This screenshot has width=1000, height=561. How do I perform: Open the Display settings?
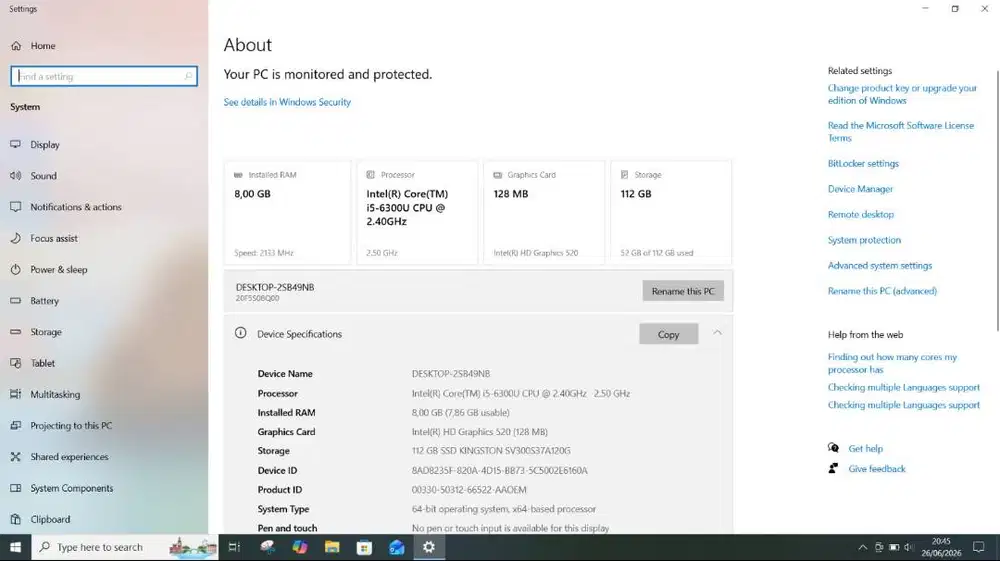45,145
